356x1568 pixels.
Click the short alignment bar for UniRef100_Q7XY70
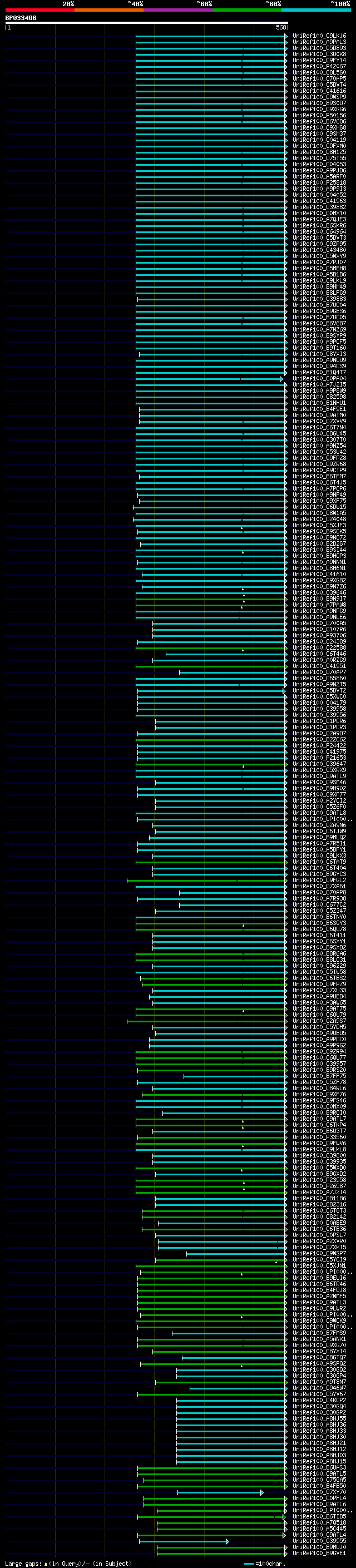(220, 1492)
